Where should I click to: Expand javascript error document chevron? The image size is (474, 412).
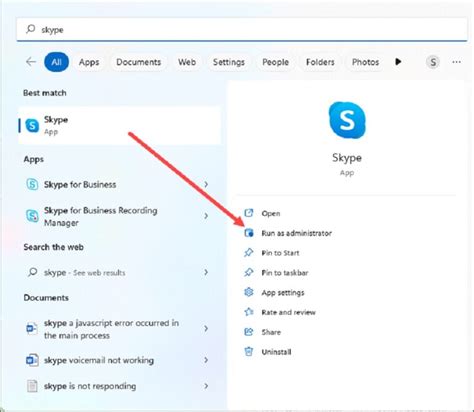[206, 329]
